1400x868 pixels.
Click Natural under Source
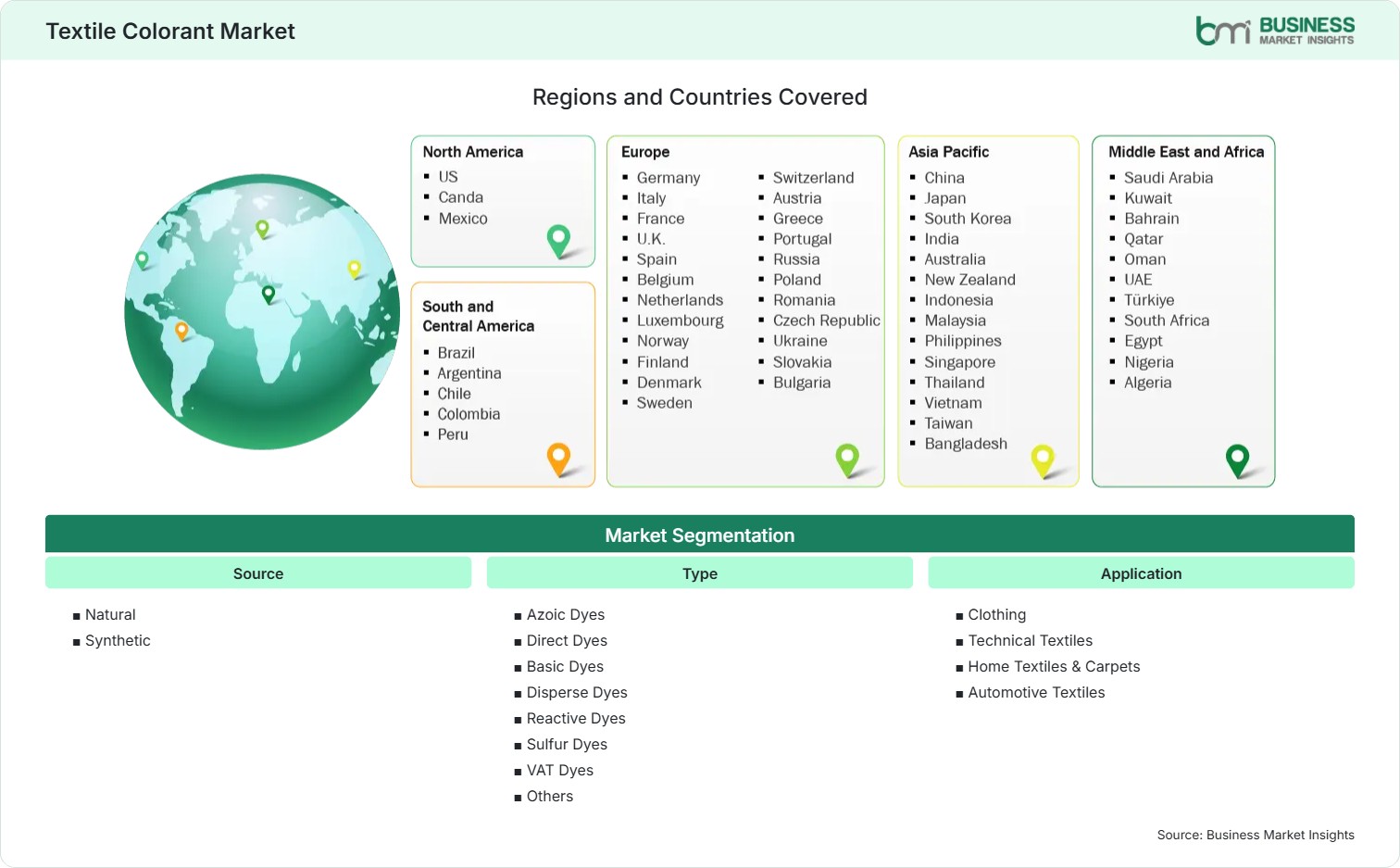110,615
